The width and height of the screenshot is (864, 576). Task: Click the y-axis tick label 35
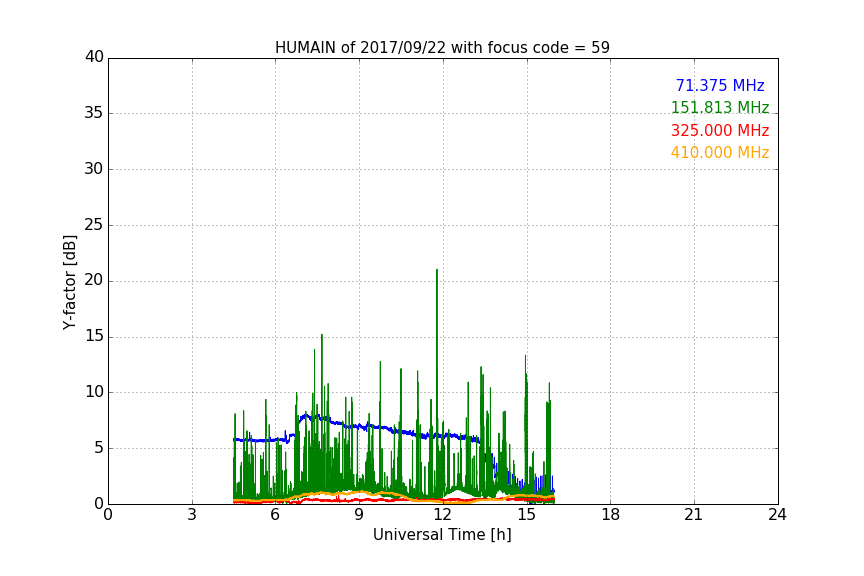point(94,113)
